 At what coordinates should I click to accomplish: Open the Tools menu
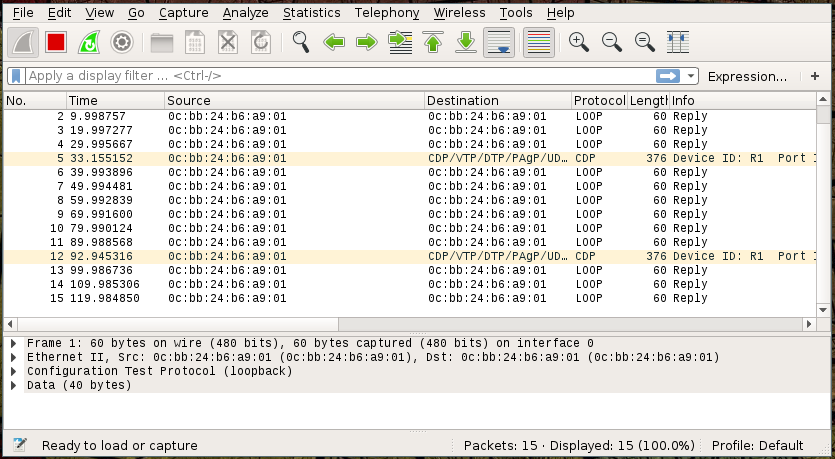point(516,13)
